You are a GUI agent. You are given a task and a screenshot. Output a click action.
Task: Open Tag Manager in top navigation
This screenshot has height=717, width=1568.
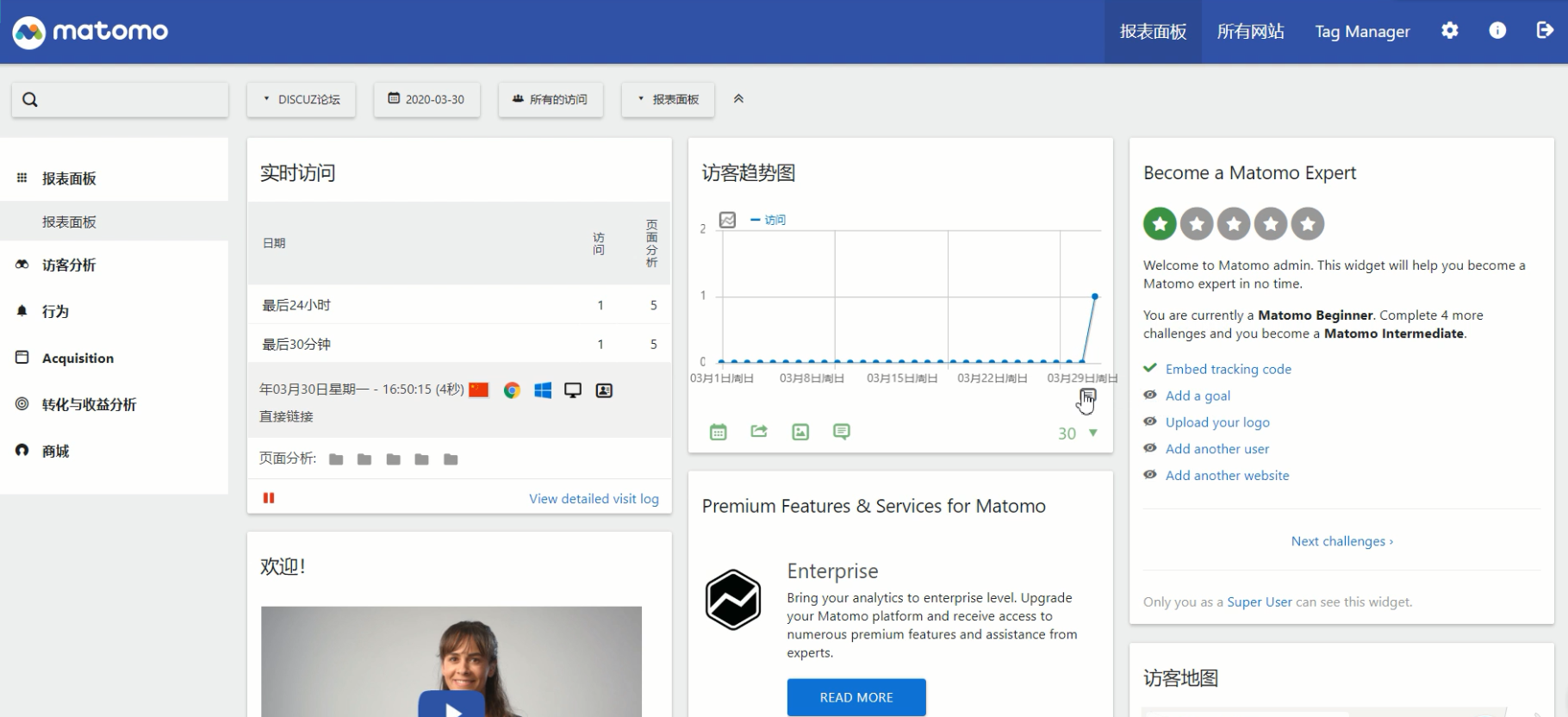pos(1362,32)
